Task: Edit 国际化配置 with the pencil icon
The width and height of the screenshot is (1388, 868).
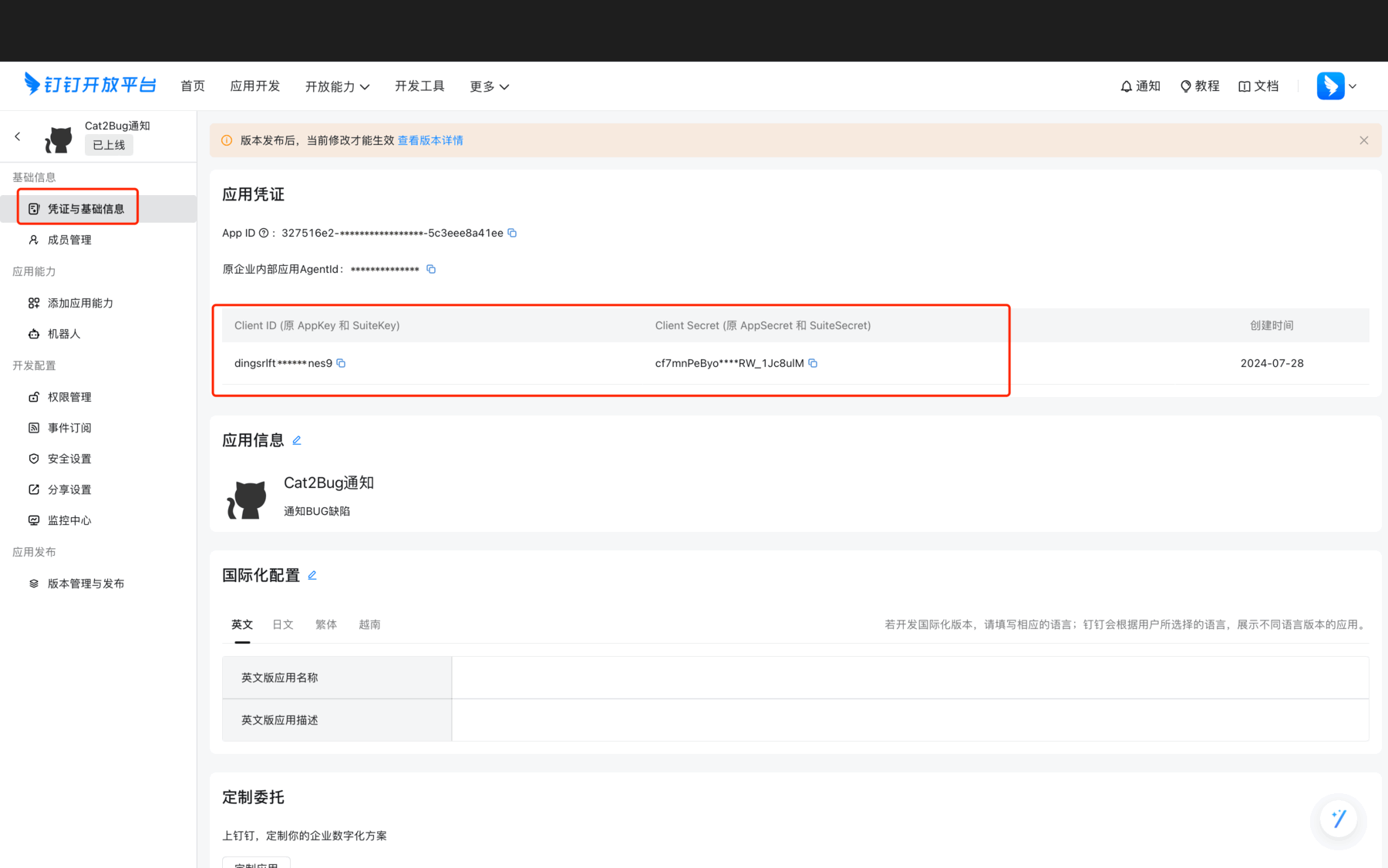Action: [312, 575]
